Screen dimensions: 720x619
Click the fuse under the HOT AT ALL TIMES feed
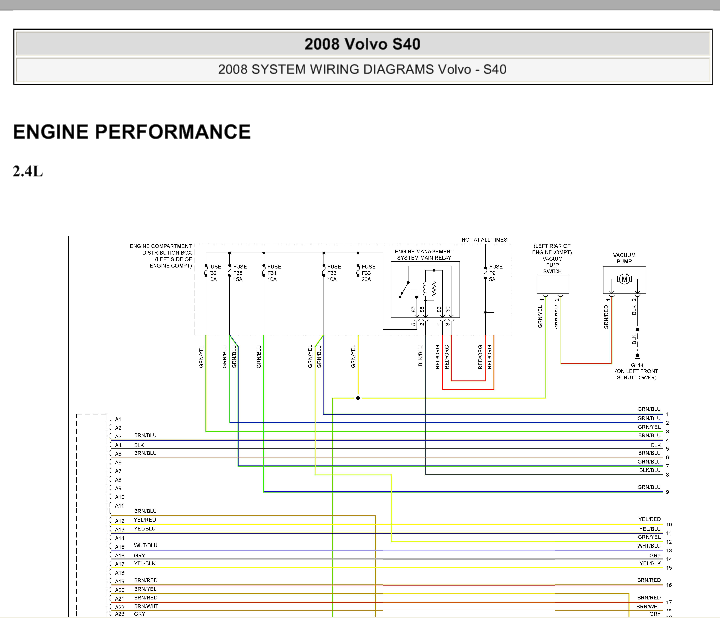pos(486,273)
